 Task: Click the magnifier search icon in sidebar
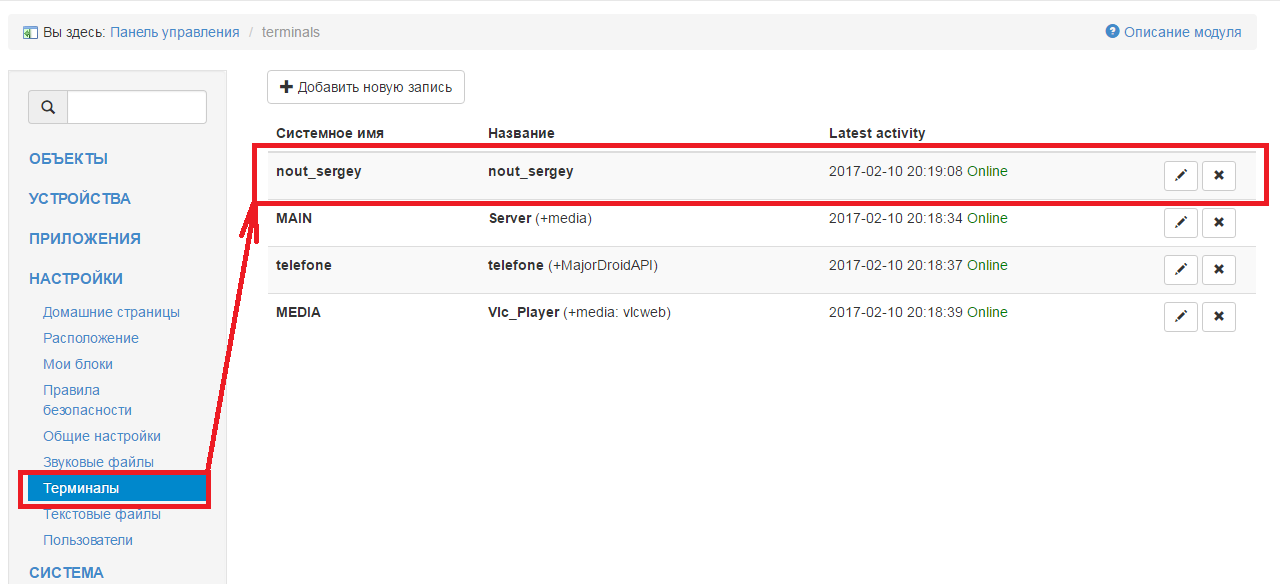tap(48, 107)
